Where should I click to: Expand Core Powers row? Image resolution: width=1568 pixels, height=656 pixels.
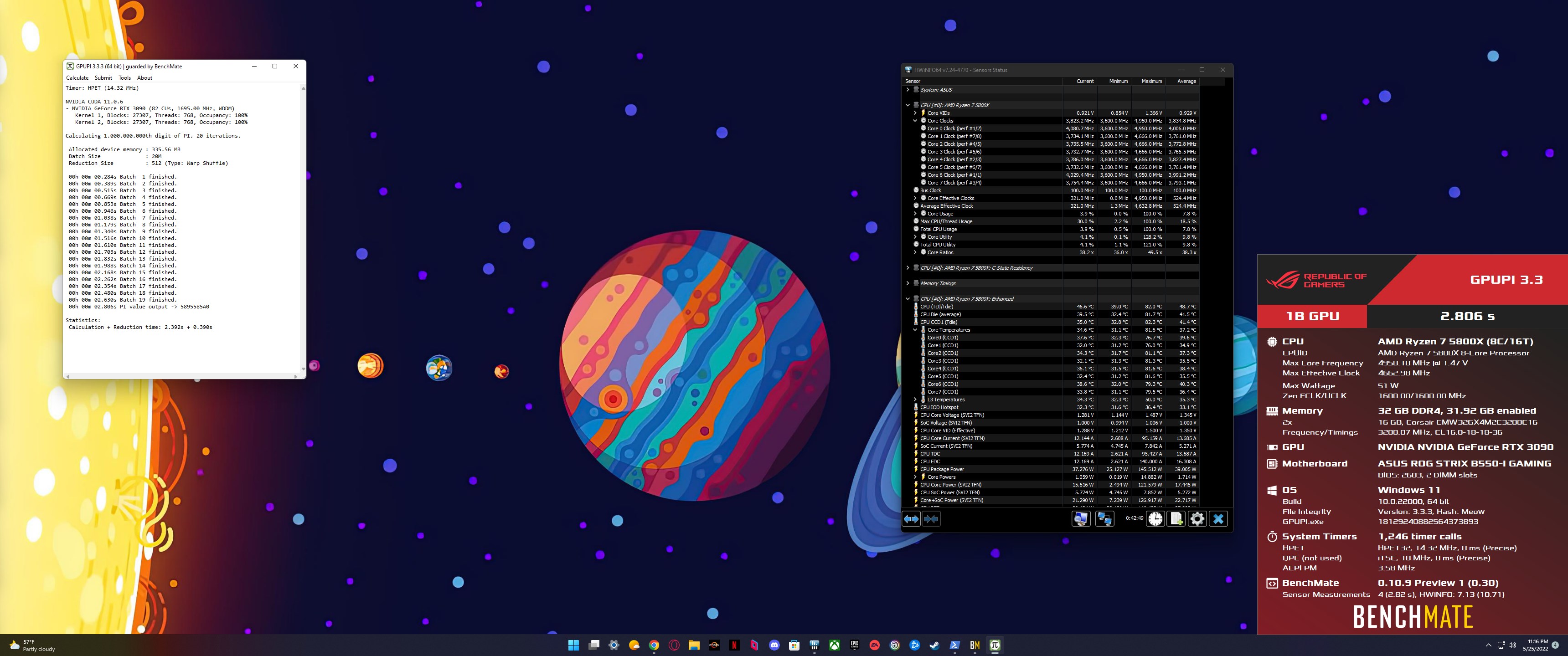coord(915,477)
